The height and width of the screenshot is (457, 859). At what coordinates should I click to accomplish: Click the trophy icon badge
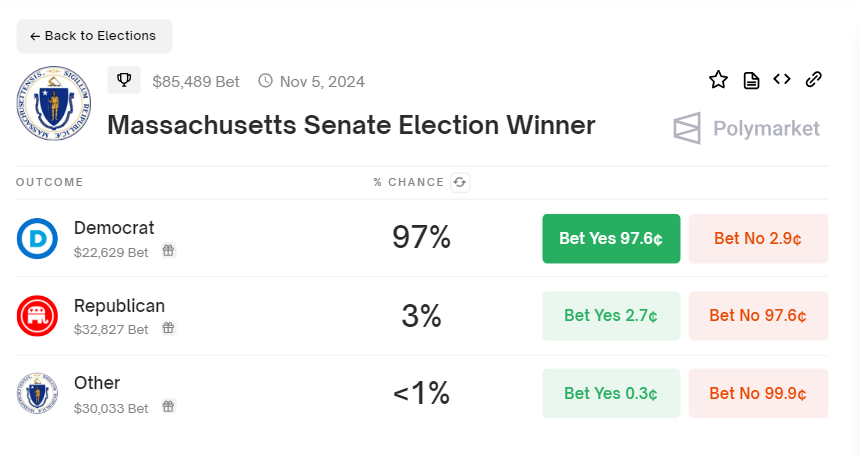coord(124,80)
